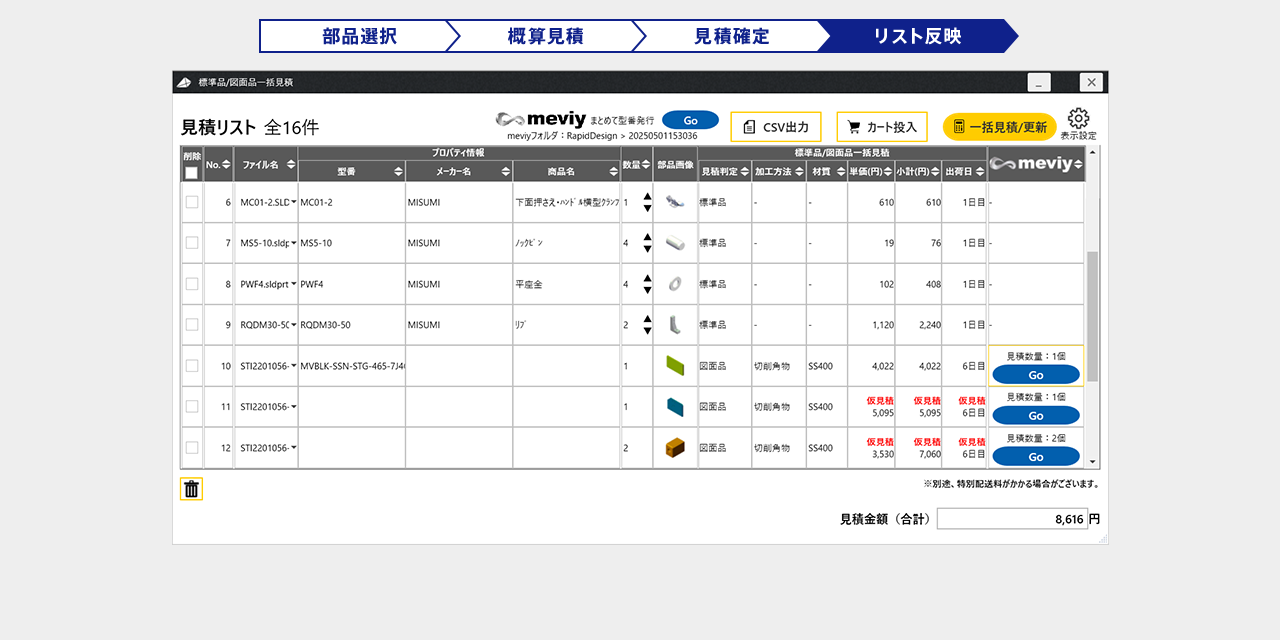
Task: Click the green part thumbnail in row 10
Action: 675,366
